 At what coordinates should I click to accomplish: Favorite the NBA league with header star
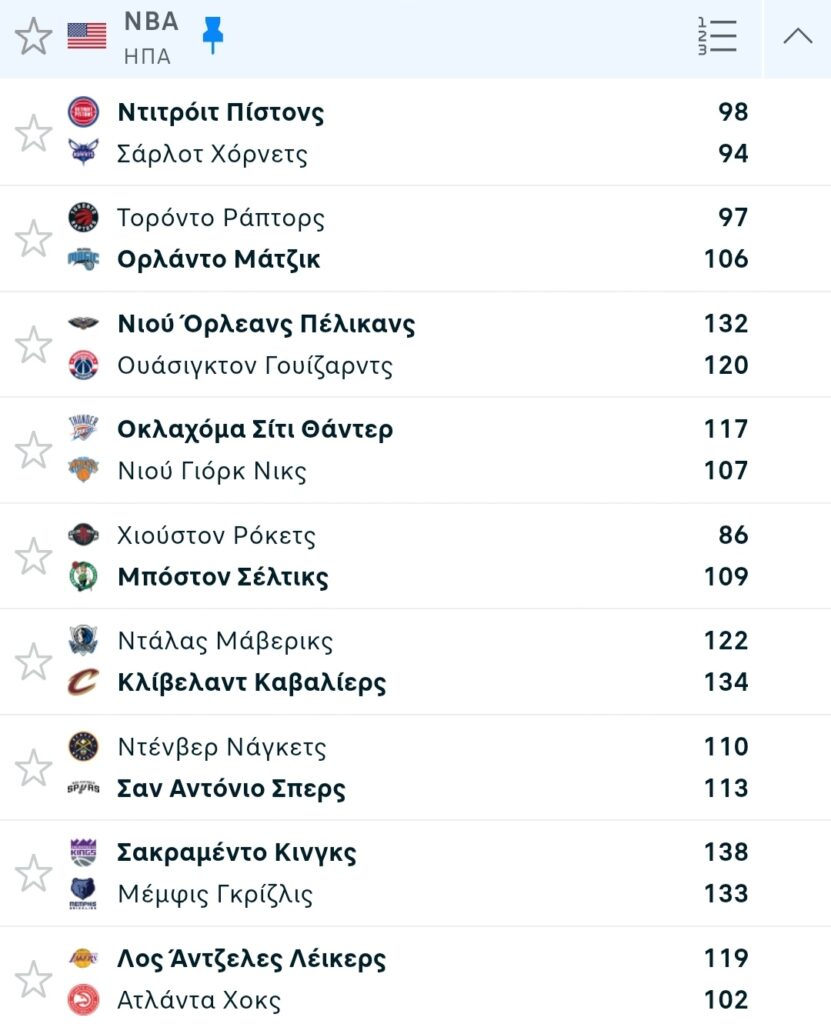click(34, 37)
